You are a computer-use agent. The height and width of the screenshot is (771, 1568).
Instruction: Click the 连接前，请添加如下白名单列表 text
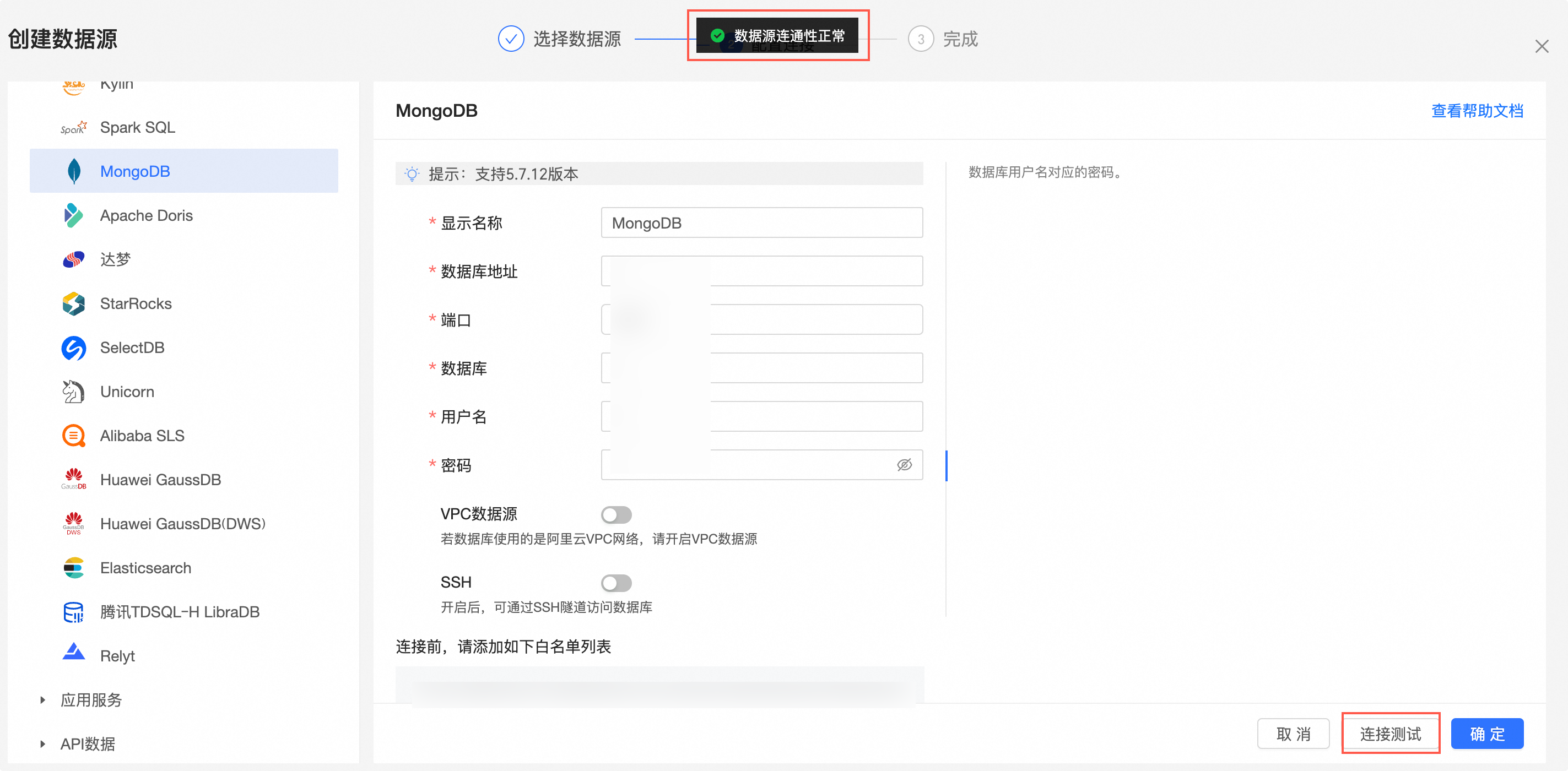click(503, 646)
